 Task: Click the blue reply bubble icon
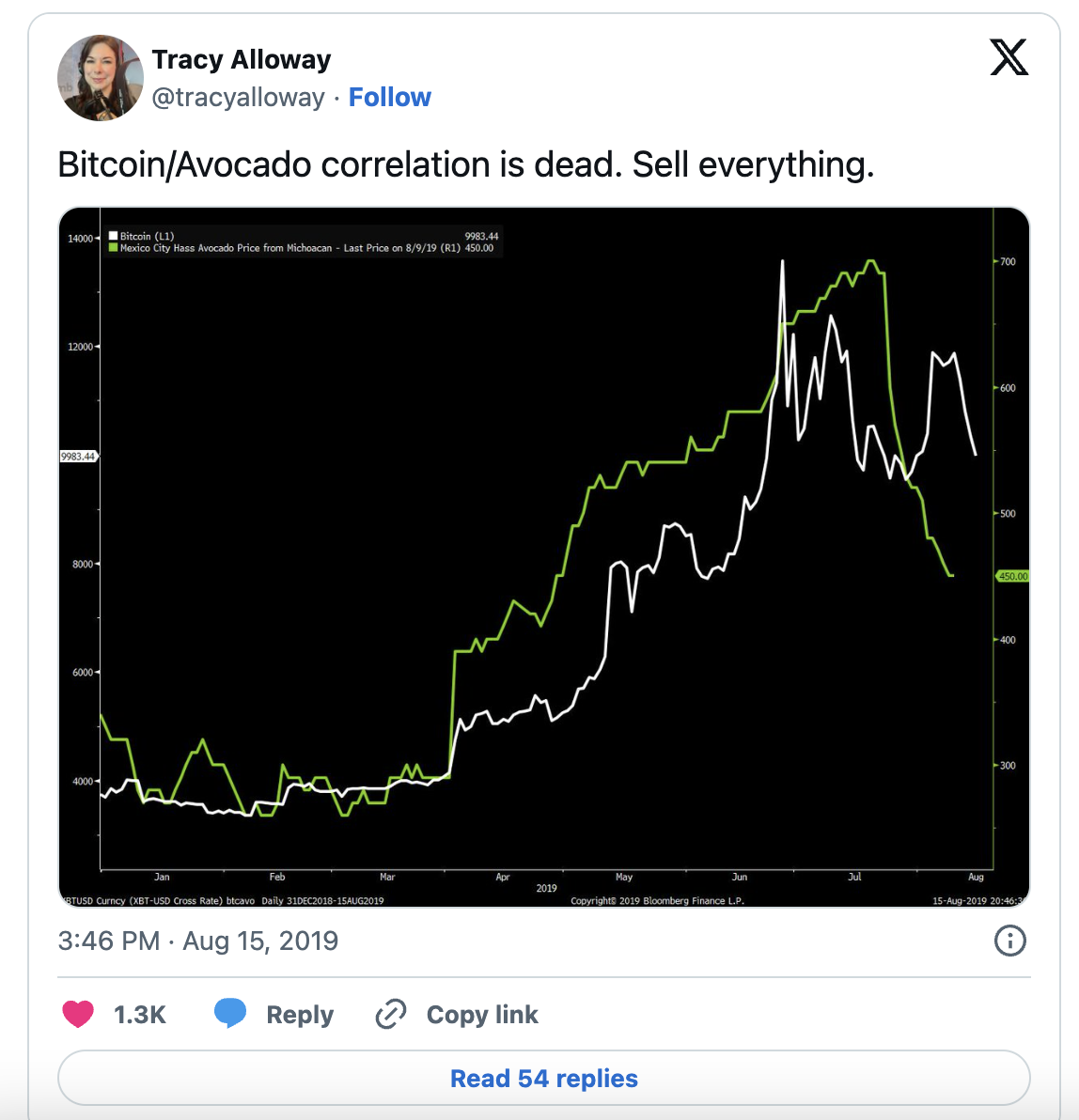pyautogui.click(x=230, y=1014)
